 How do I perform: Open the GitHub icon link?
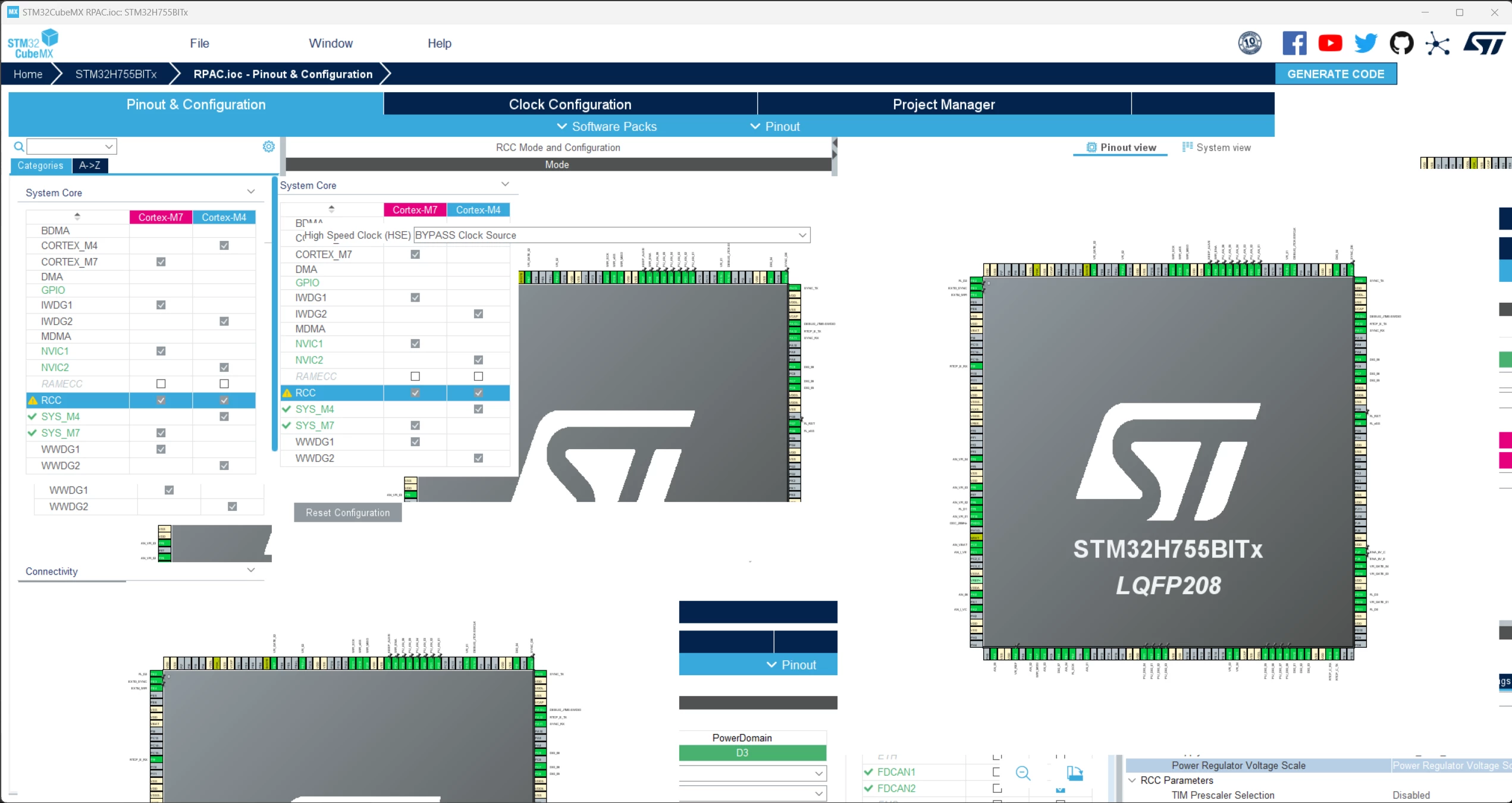pyautogui.click(x=1401, y=43)
